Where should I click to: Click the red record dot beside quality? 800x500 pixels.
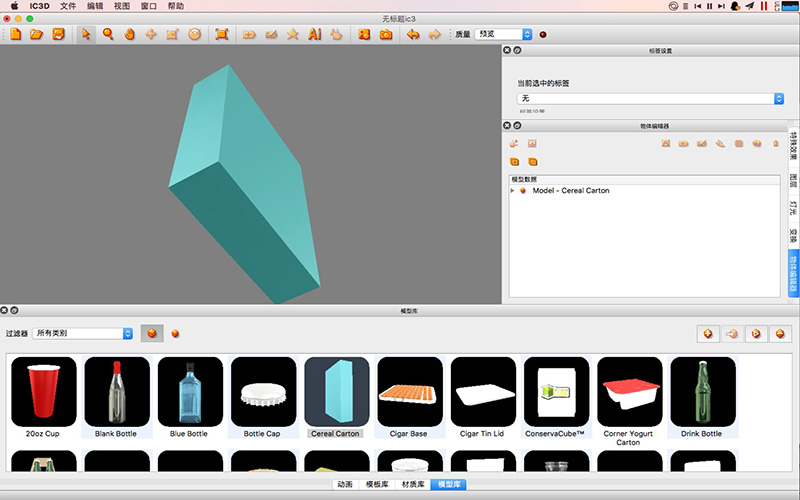tap(543, 35)
